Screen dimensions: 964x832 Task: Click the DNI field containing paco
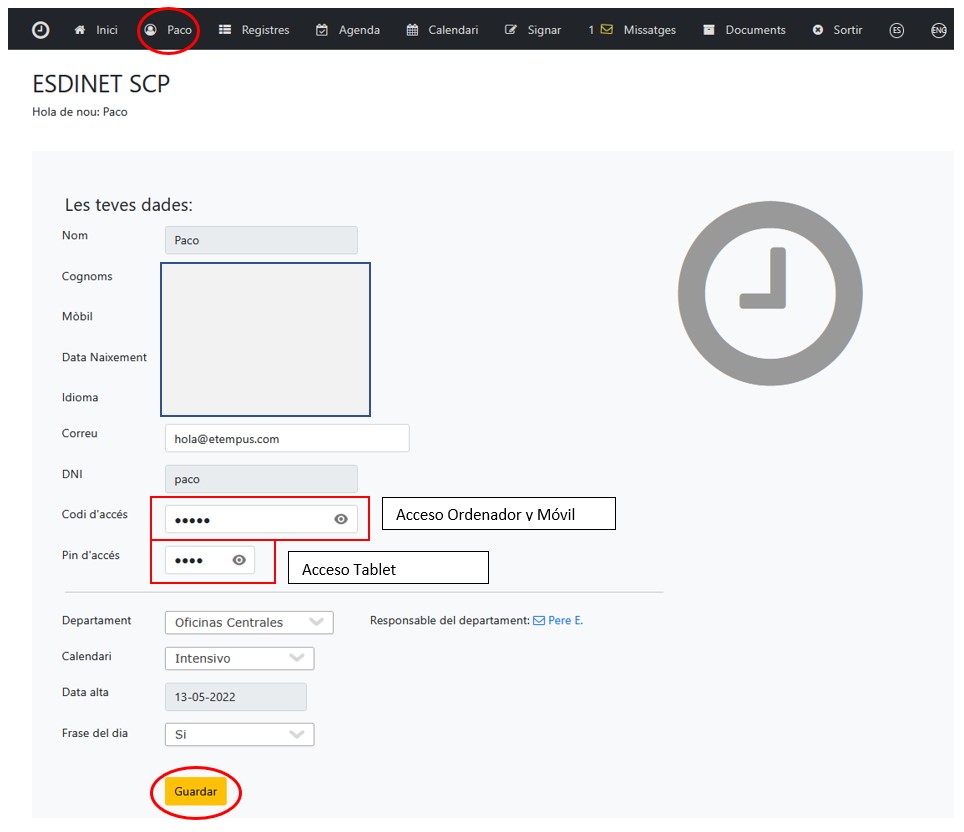click(x=261, y=479)
